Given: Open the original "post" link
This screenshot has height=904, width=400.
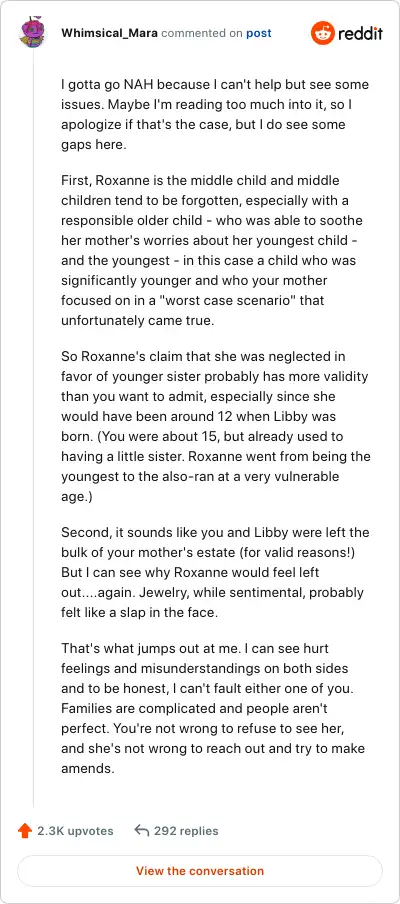Looking at the screenshot, I should coord(259,33).
